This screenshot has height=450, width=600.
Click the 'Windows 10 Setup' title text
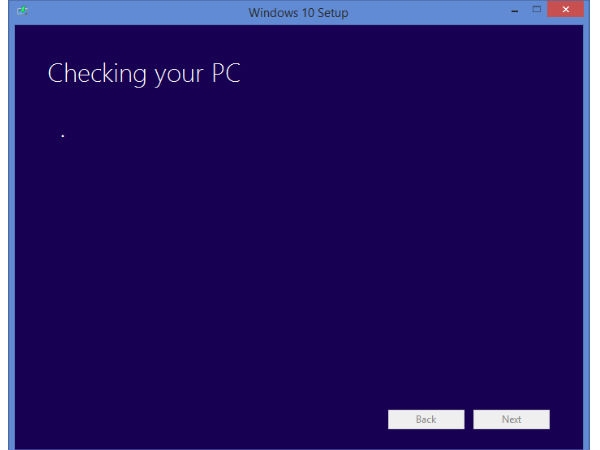click(x=298, y=13)
